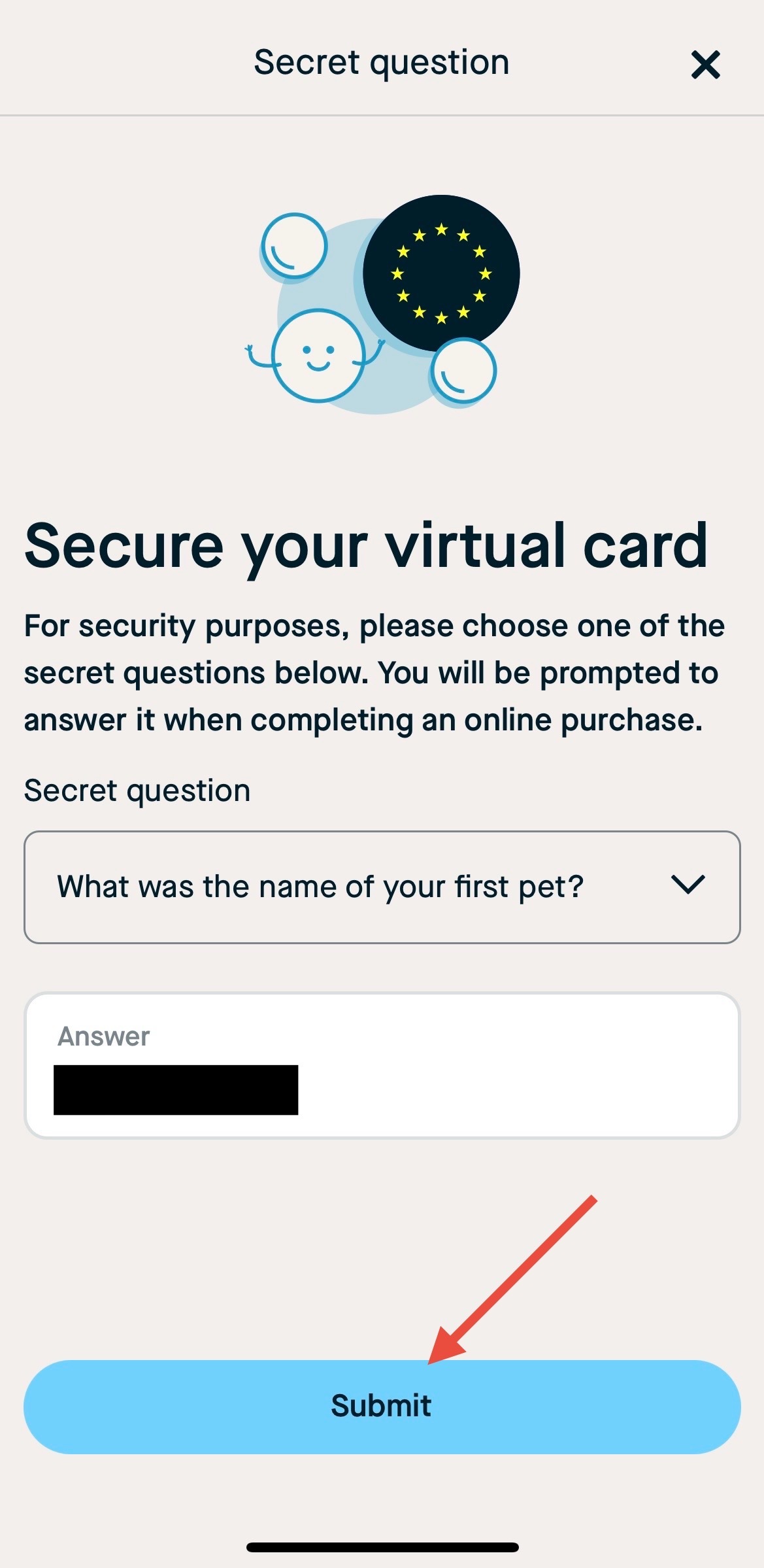Tap the 'Secure your virtual card' heading
Screen dimensions: 764x1568
(x=366, y=547)
